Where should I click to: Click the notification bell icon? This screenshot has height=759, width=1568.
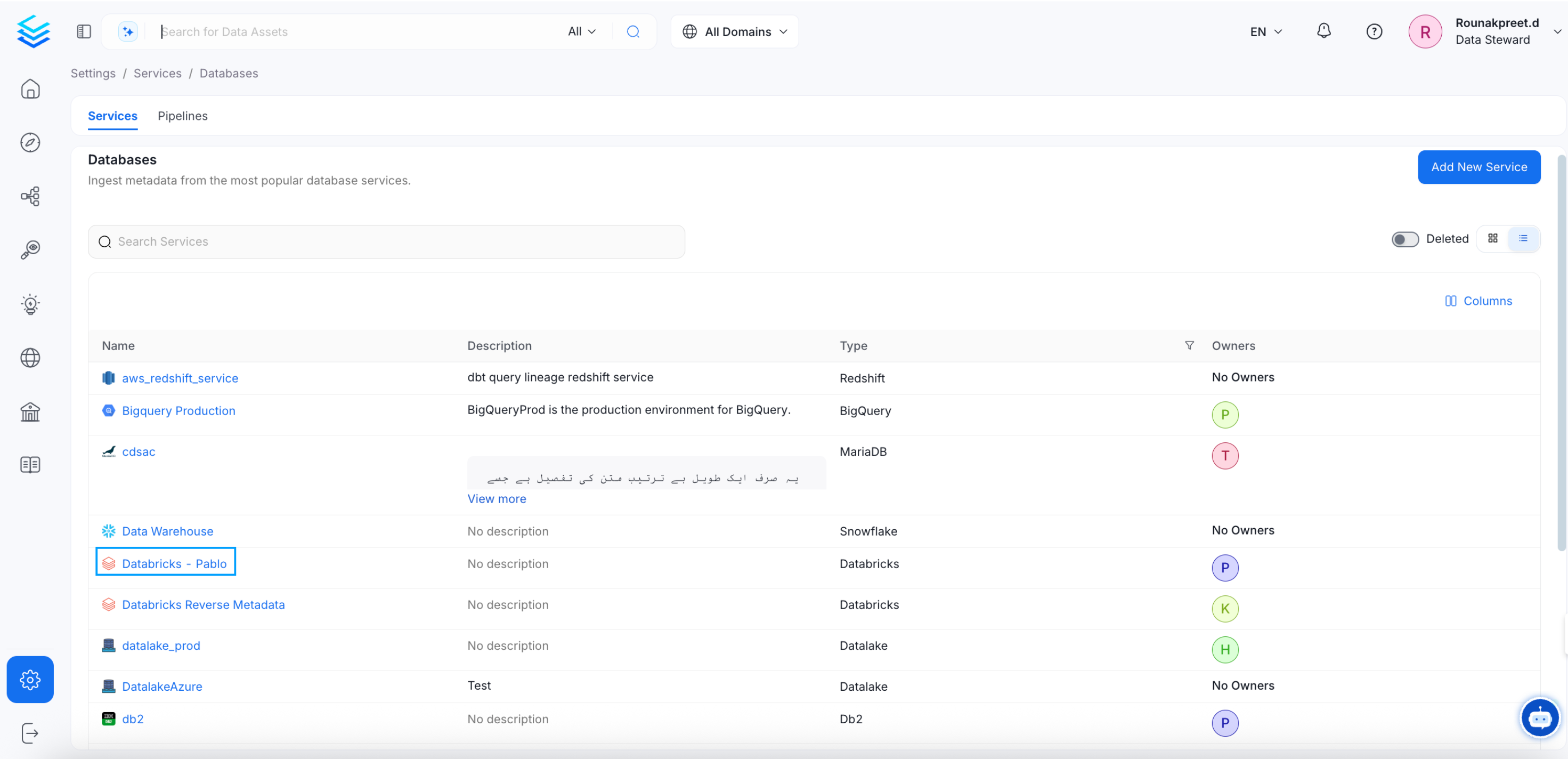(x=1324, y=31)
